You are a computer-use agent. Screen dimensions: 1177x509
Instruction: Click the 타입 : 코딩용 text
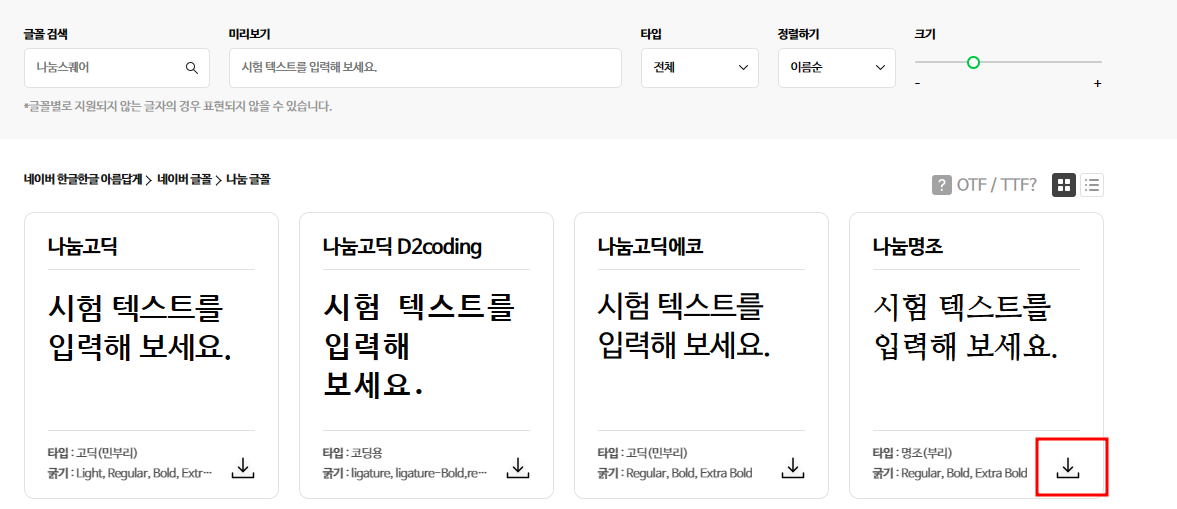[x=352, y=453]
